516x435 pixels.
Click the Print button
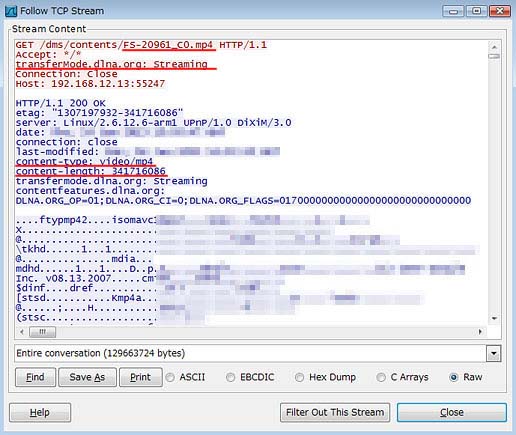(x=141, y=377)
